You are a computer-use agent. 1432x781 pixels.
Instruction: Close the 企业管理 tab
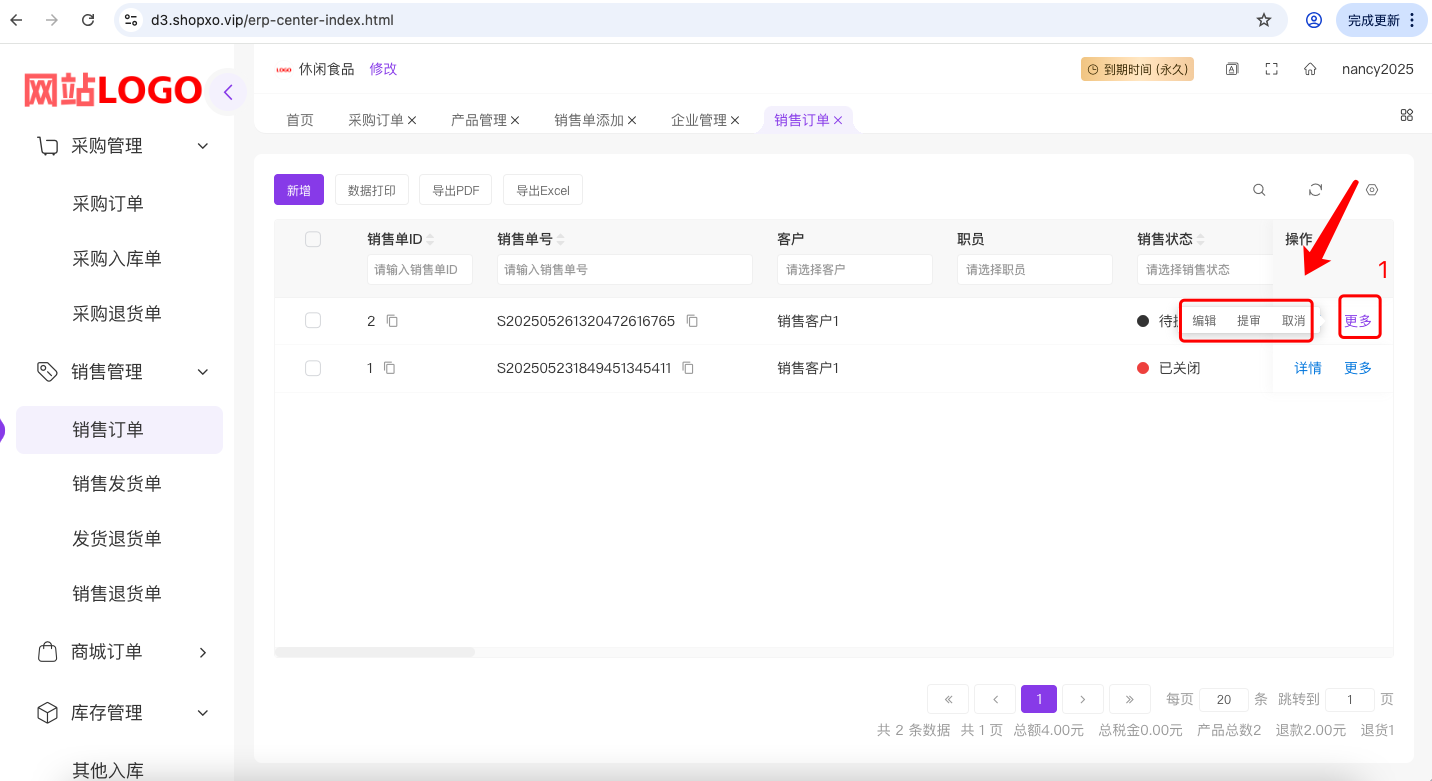tap(735, 120)
